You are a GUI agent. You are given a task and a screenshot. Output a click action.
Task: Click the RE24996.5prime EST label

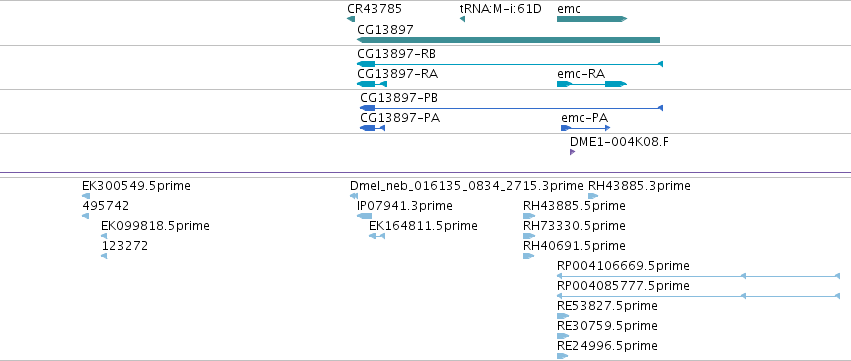coord(607,345)
